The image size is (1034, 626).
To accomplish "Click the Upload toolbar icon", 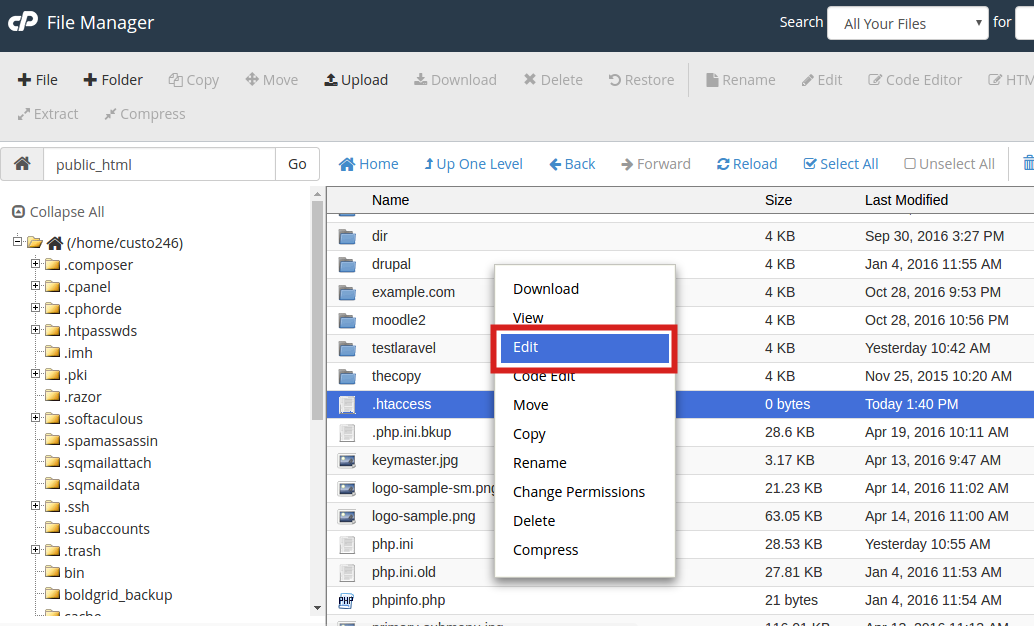I will (x=330, y=80).
